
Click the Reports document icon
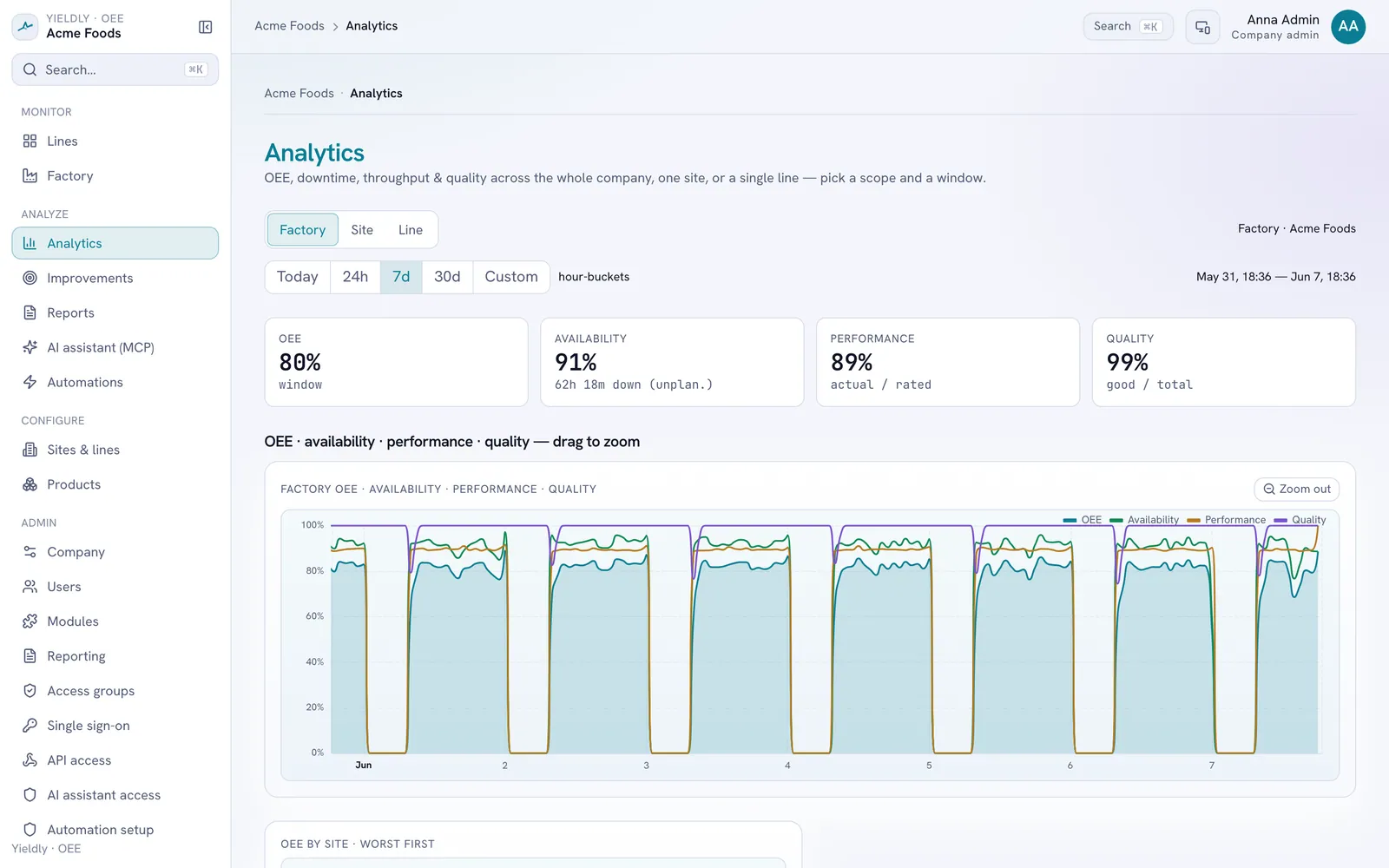(x=30, y=312)
